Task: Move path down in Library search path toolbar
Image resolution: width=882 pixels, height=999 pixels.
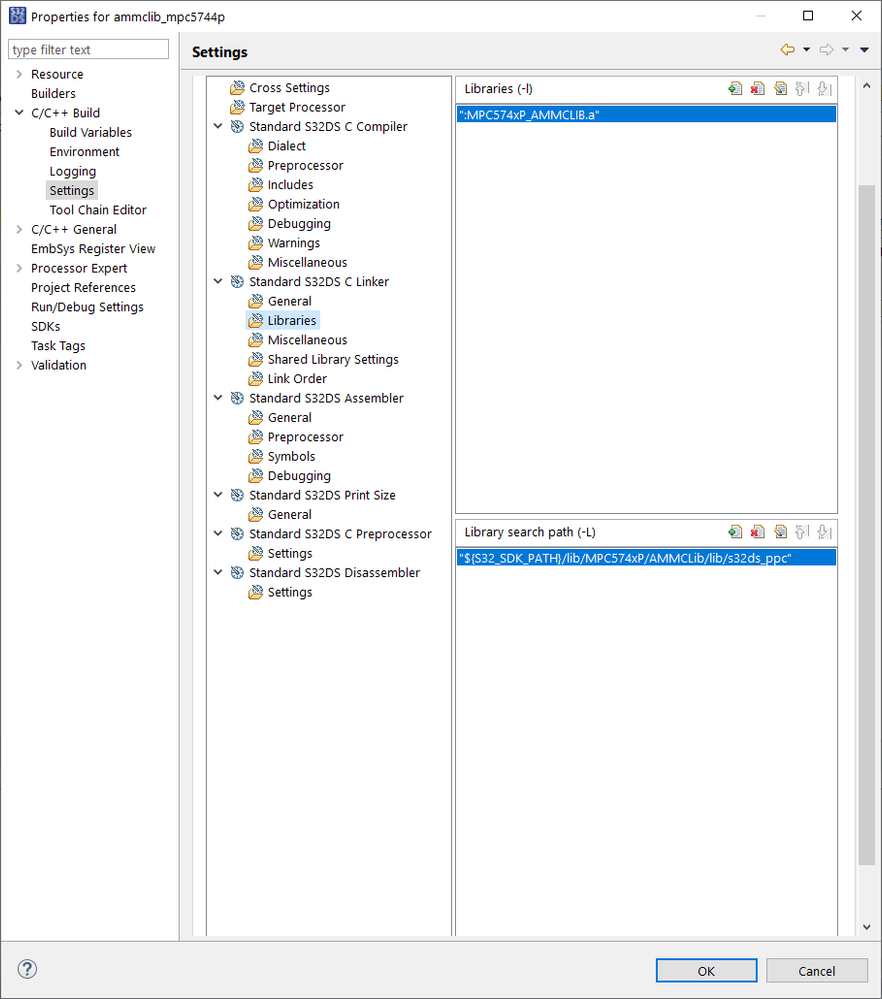Action: coord(825,532)
